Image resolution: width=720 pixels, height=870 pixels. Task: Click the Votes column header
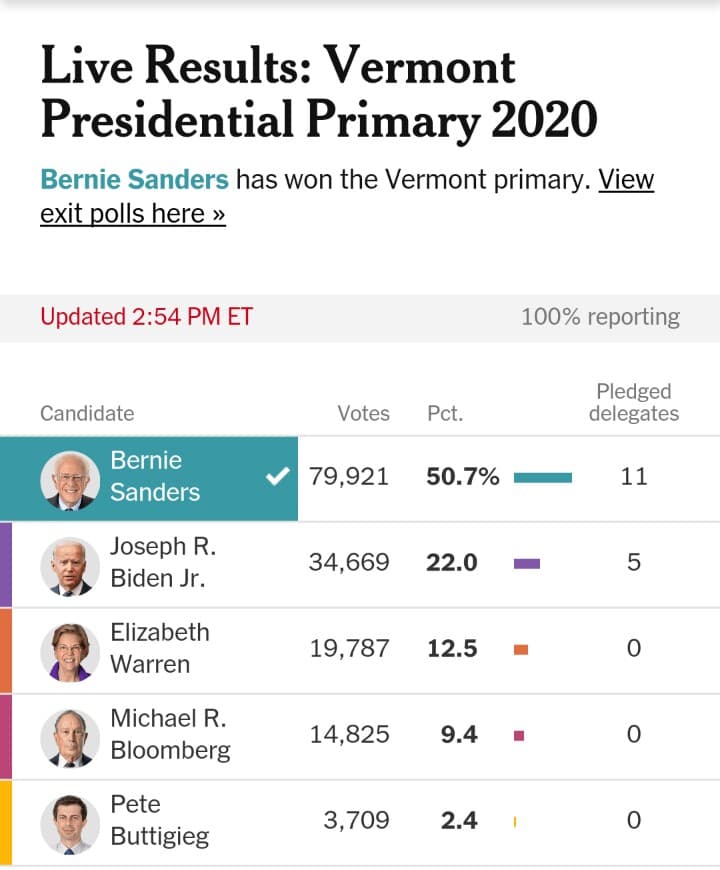363,413
